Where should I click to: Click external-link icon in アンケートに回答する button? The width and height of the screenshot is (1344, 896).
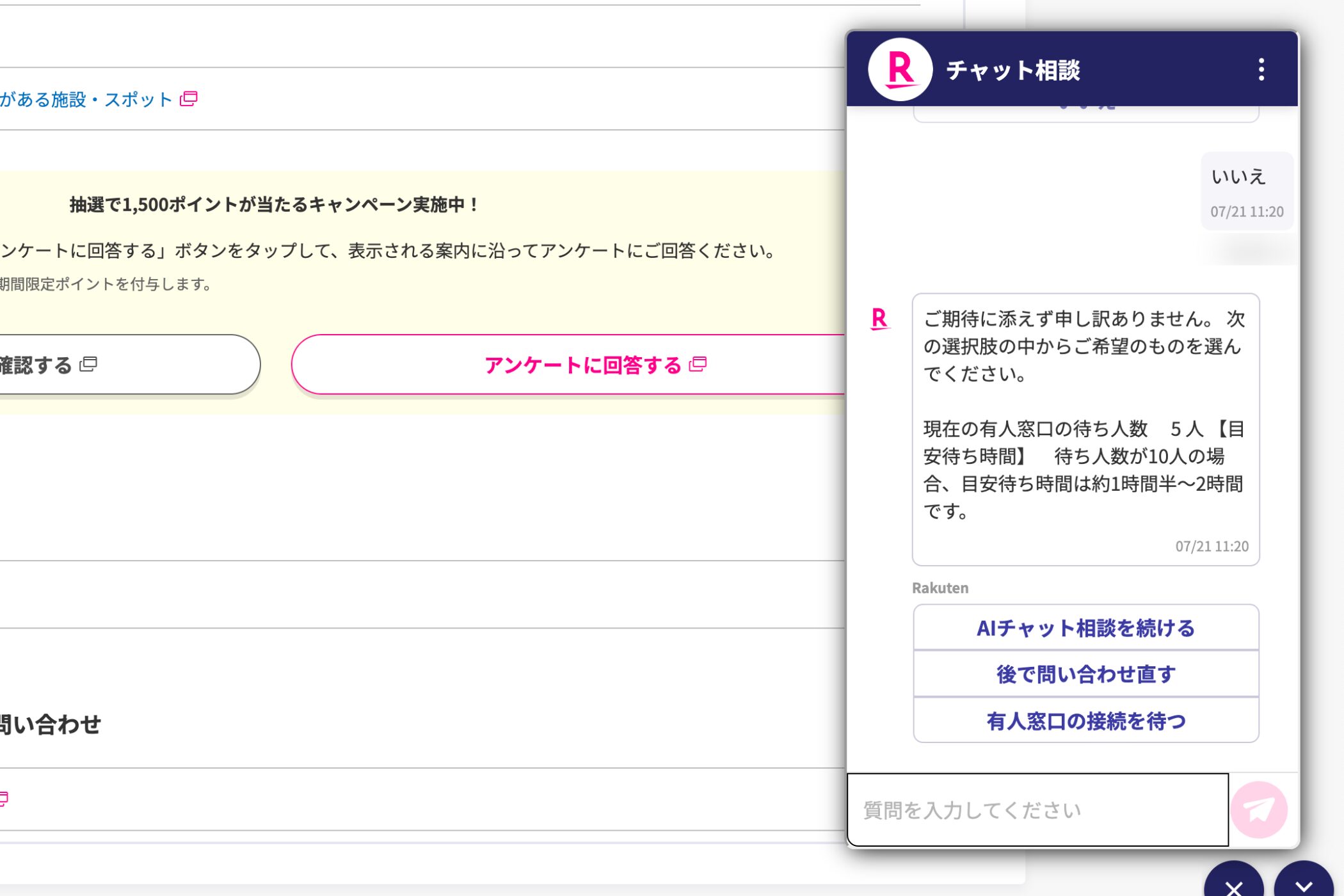[698, 364]
